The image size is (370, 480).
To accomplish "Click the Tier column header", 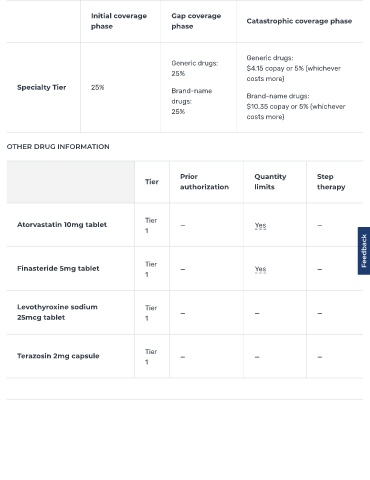I will point(152,182).
